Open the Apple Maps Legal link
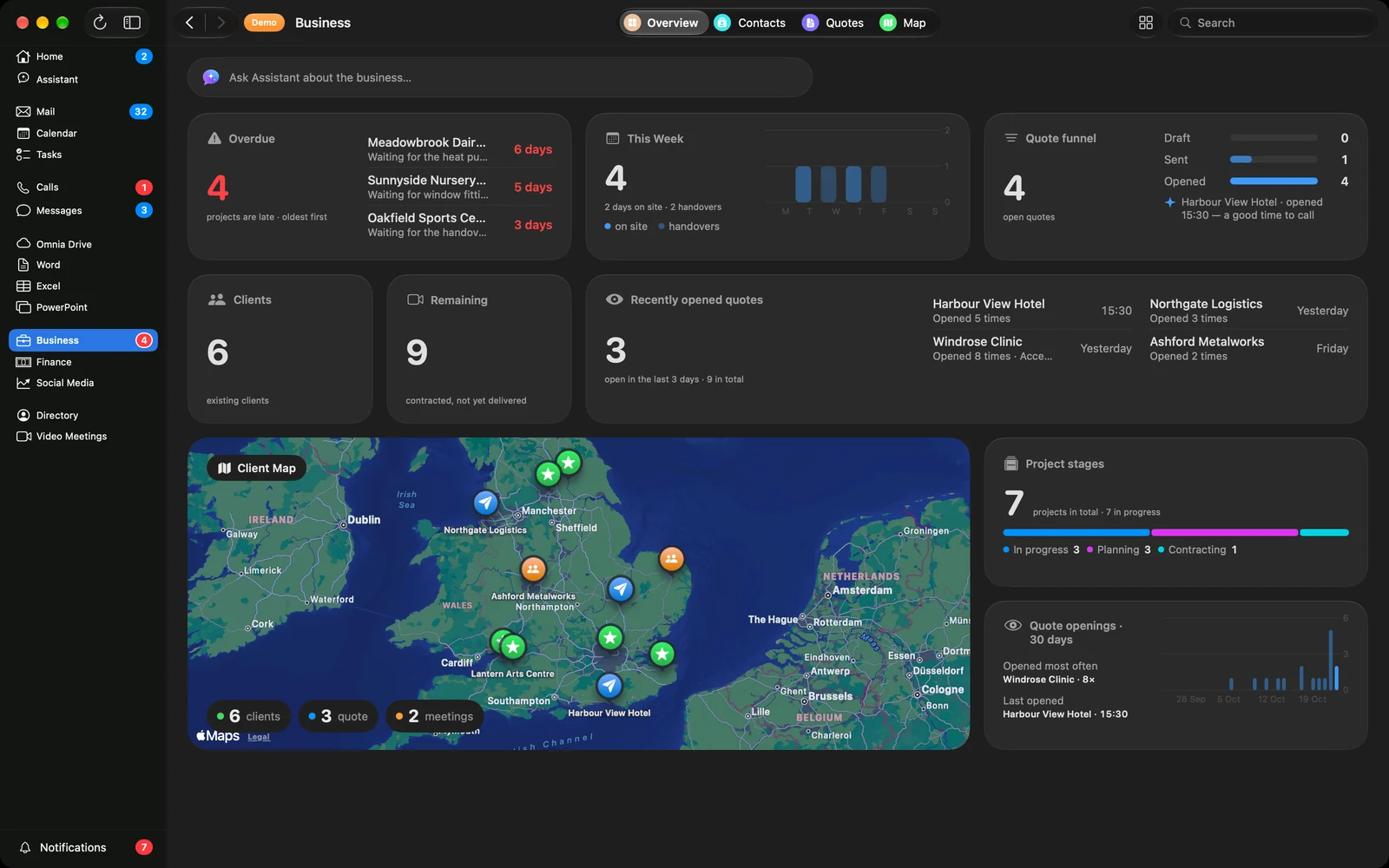Image resolution: width=1389 pixels, height=868 pixels. point(259,737)
